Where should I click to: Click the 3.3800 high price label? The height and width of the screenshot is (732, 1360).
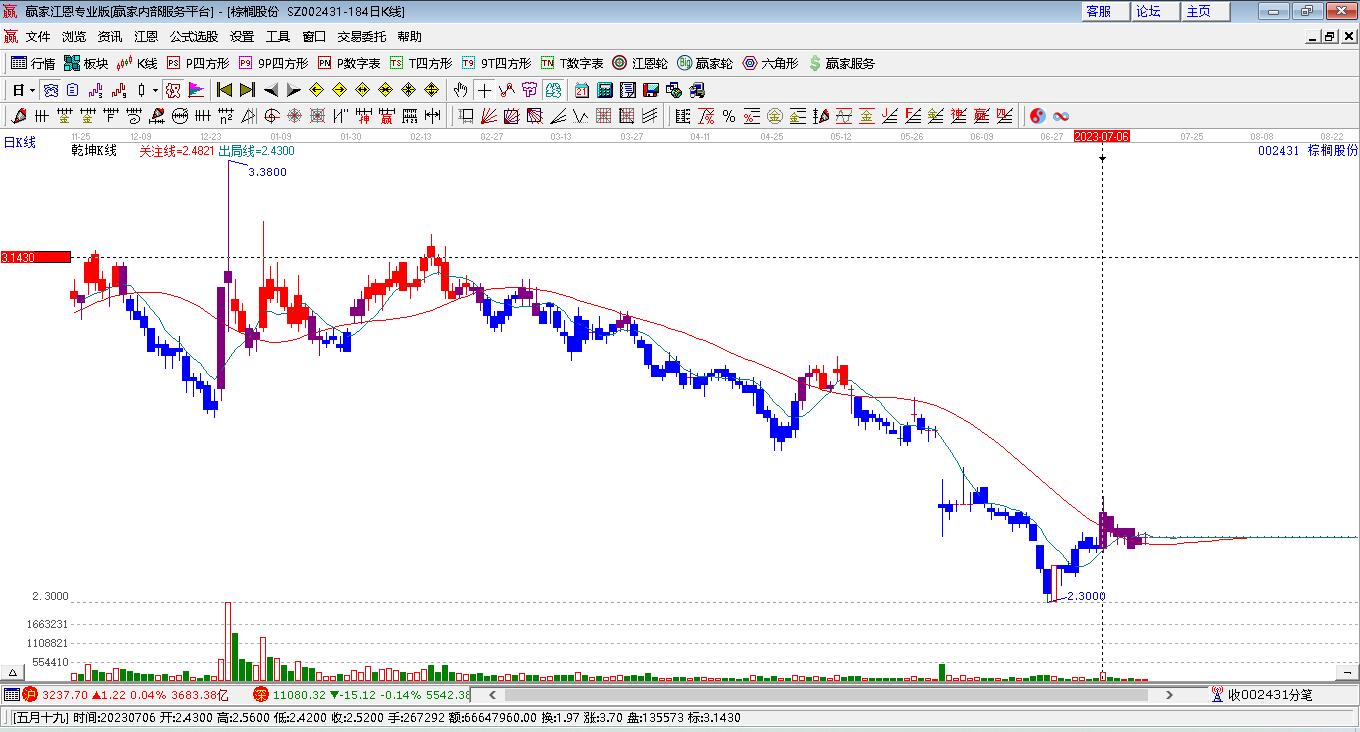tap(267, 172)
